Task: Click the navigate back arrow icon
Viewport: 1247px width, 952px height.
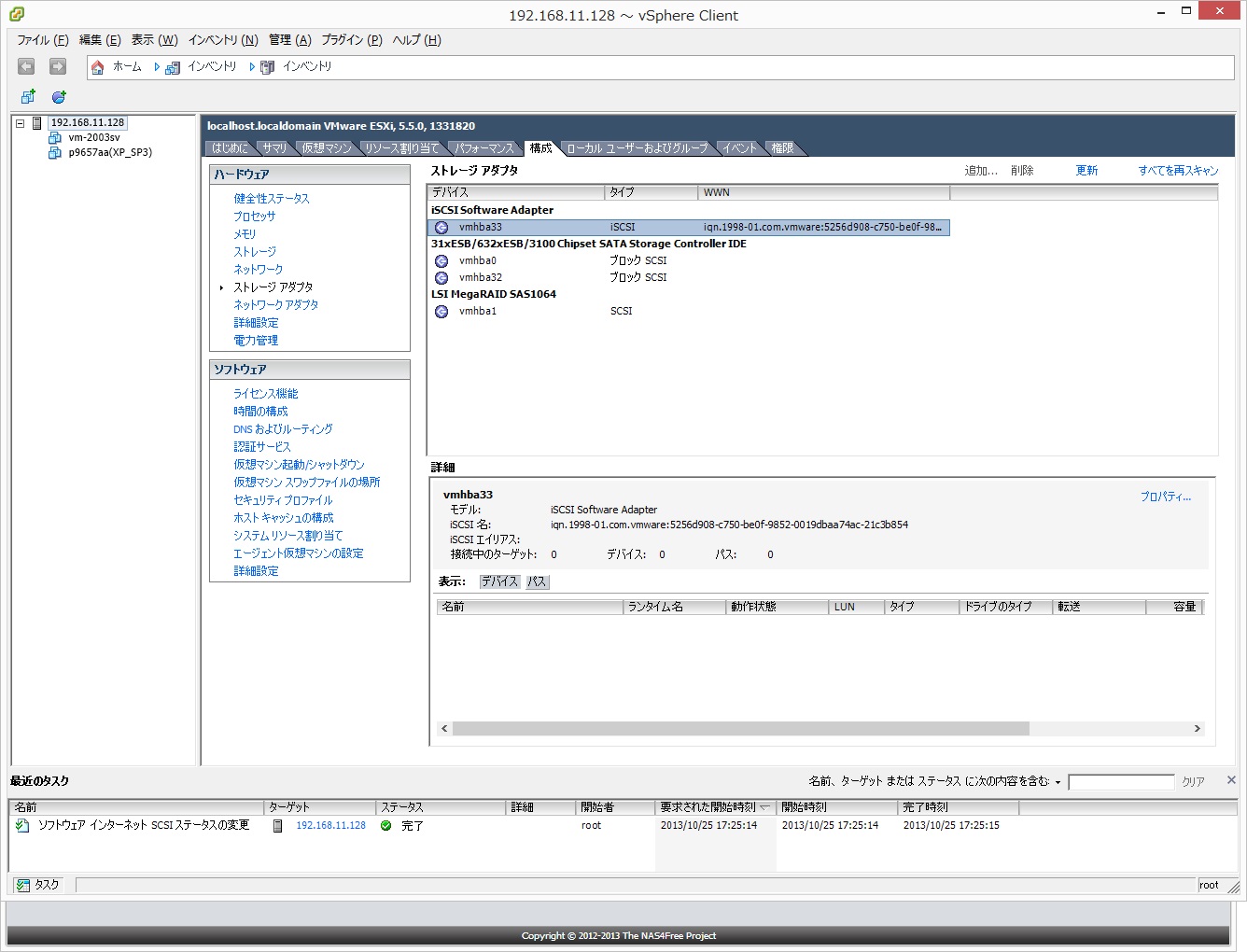Action: 26,66
